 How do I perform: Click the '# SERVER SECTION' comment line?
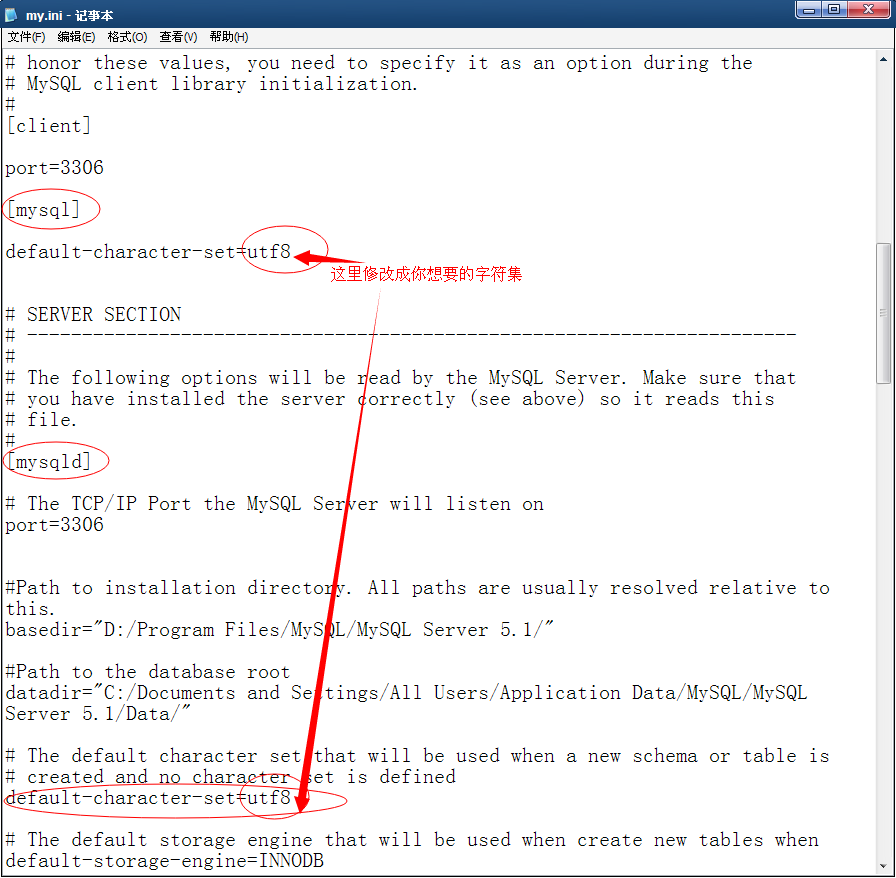(94, 315)
